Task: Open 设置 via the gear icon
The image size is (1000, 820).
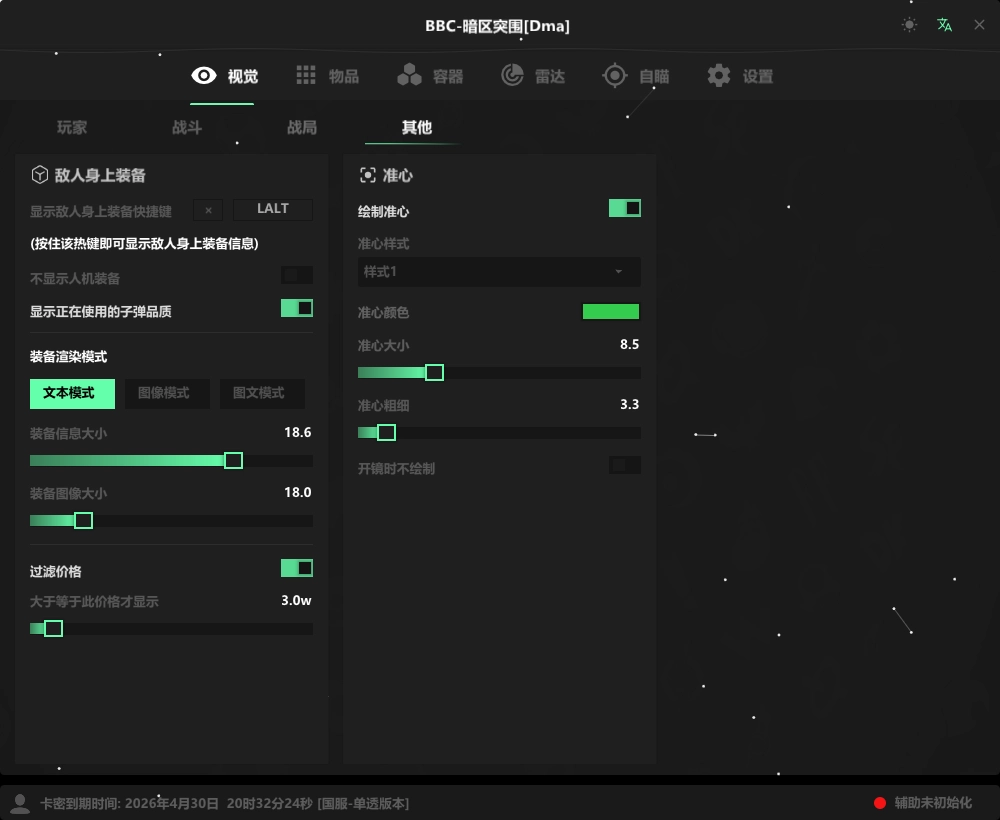Action: coord(718,76)
